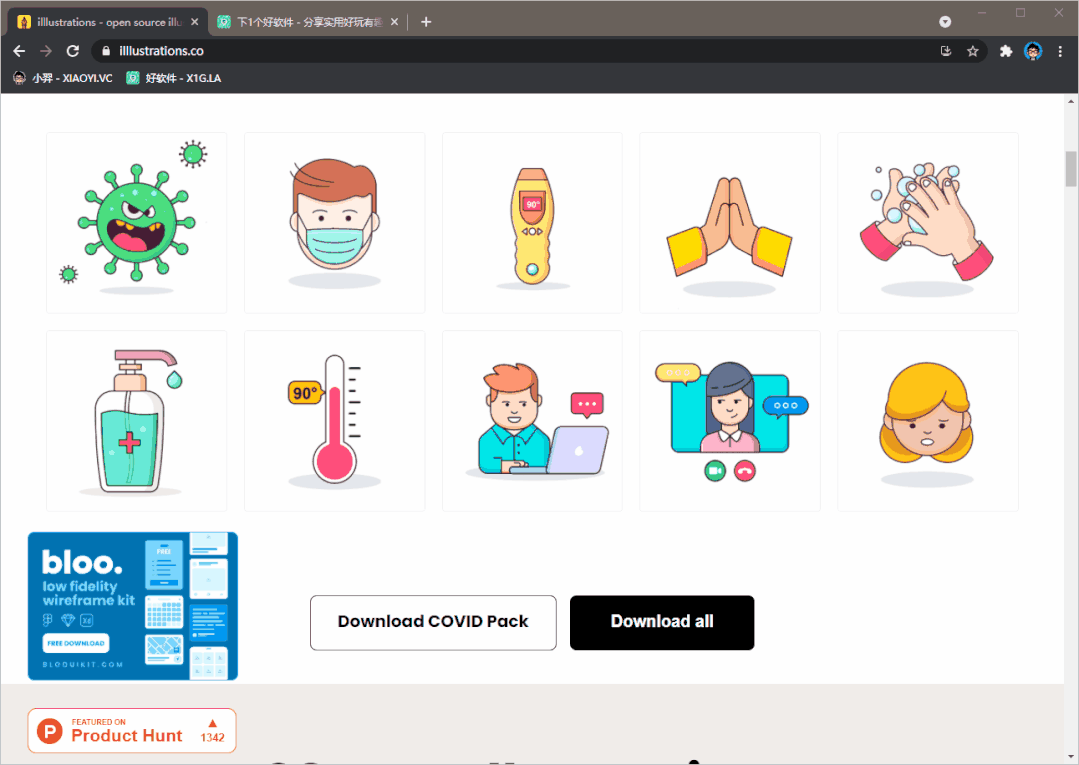
Task: Close the 下1个好软件 tab
Action: coord(394,22)
